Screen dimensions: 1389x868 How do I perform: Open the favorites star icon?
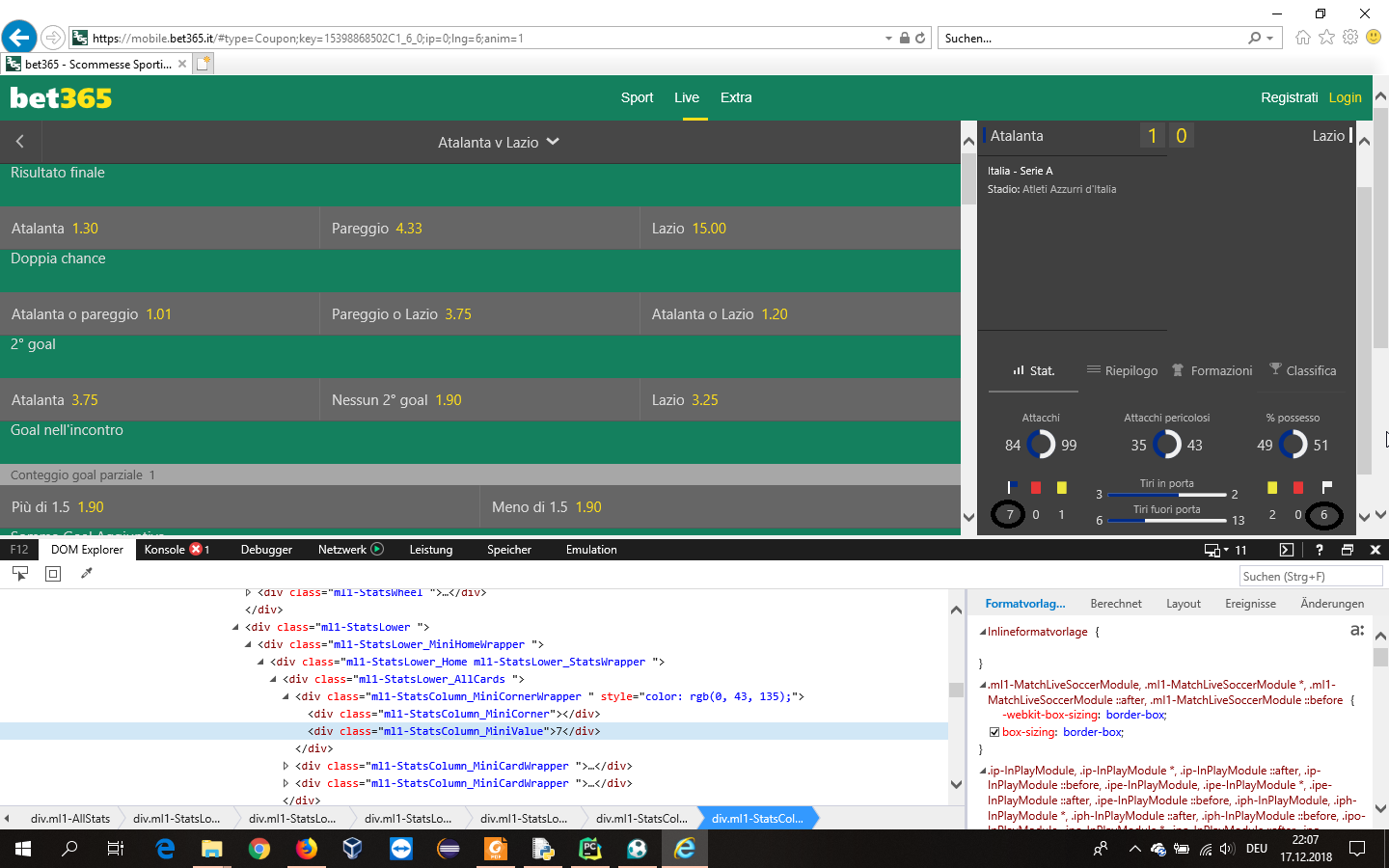click(x=1326, y=38)
